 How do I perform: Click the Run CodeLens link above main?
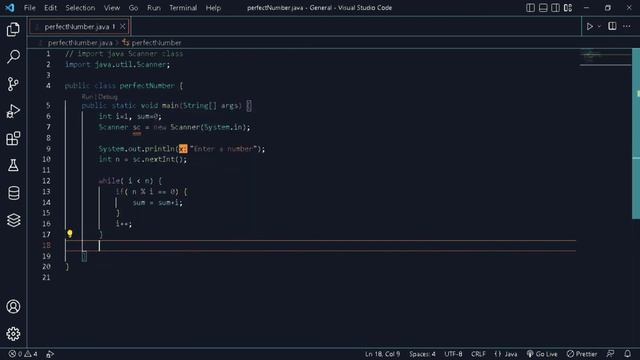[87, 97]
